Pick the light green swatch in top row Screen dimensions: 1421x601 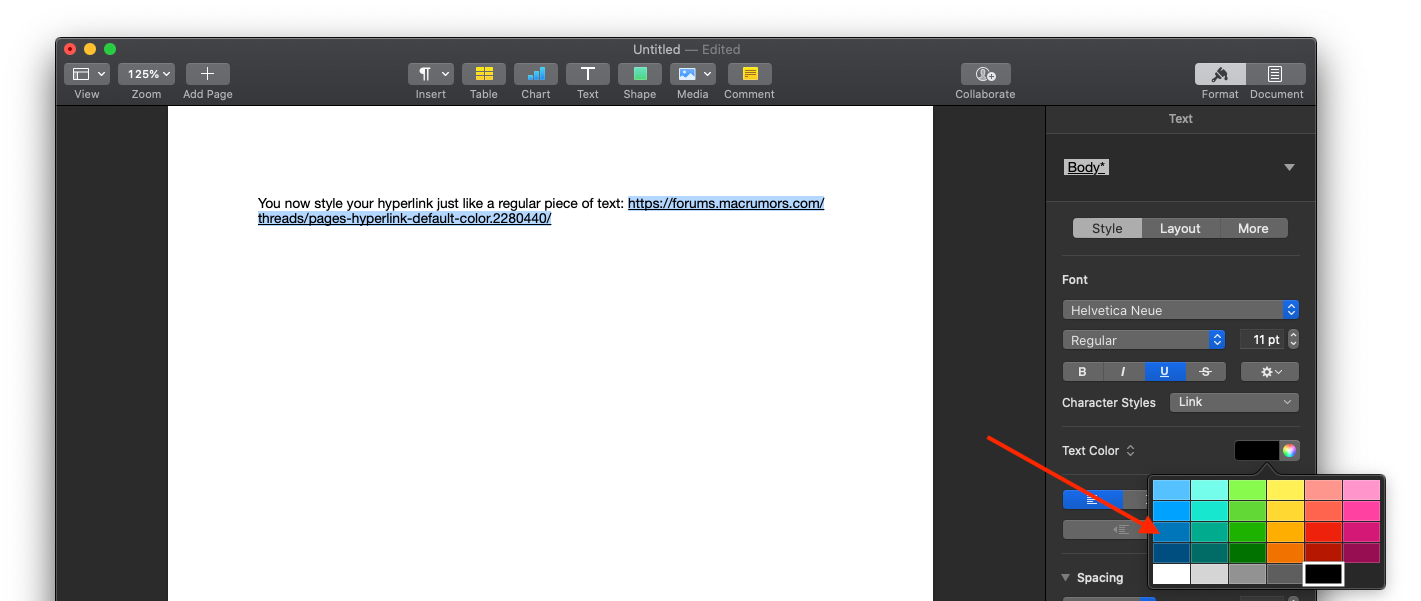[1247, 490]
